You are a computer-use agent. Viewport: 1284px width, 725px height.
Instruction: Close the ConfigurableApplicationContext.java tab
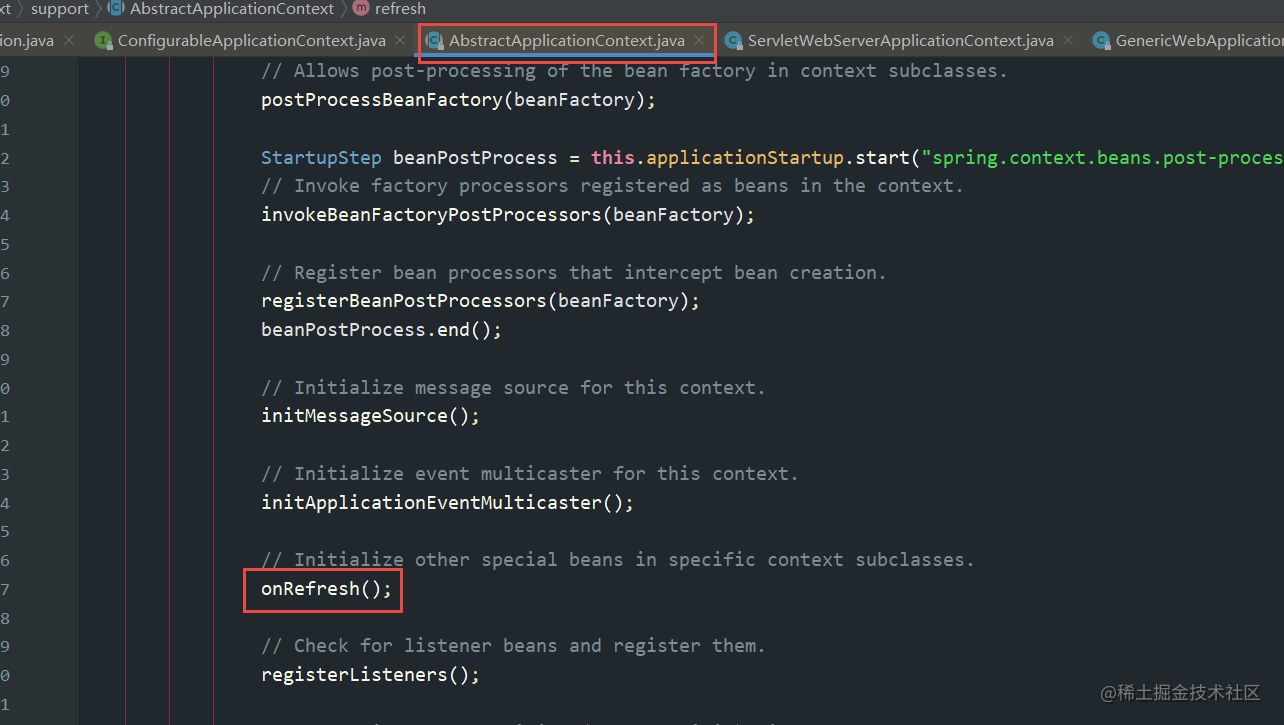(x=400, y=41)
